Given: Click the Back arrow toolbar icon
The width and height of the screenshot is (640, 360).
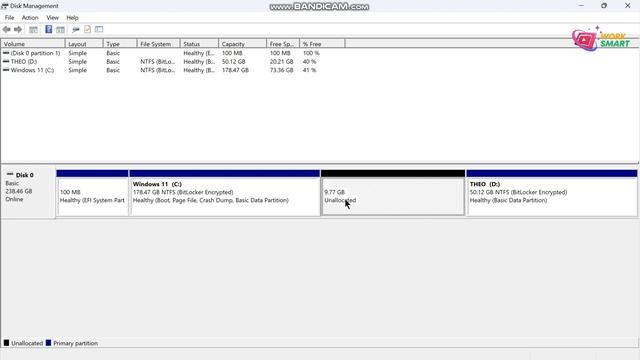Looking at the screenshot, I should (x=7, y=29).
